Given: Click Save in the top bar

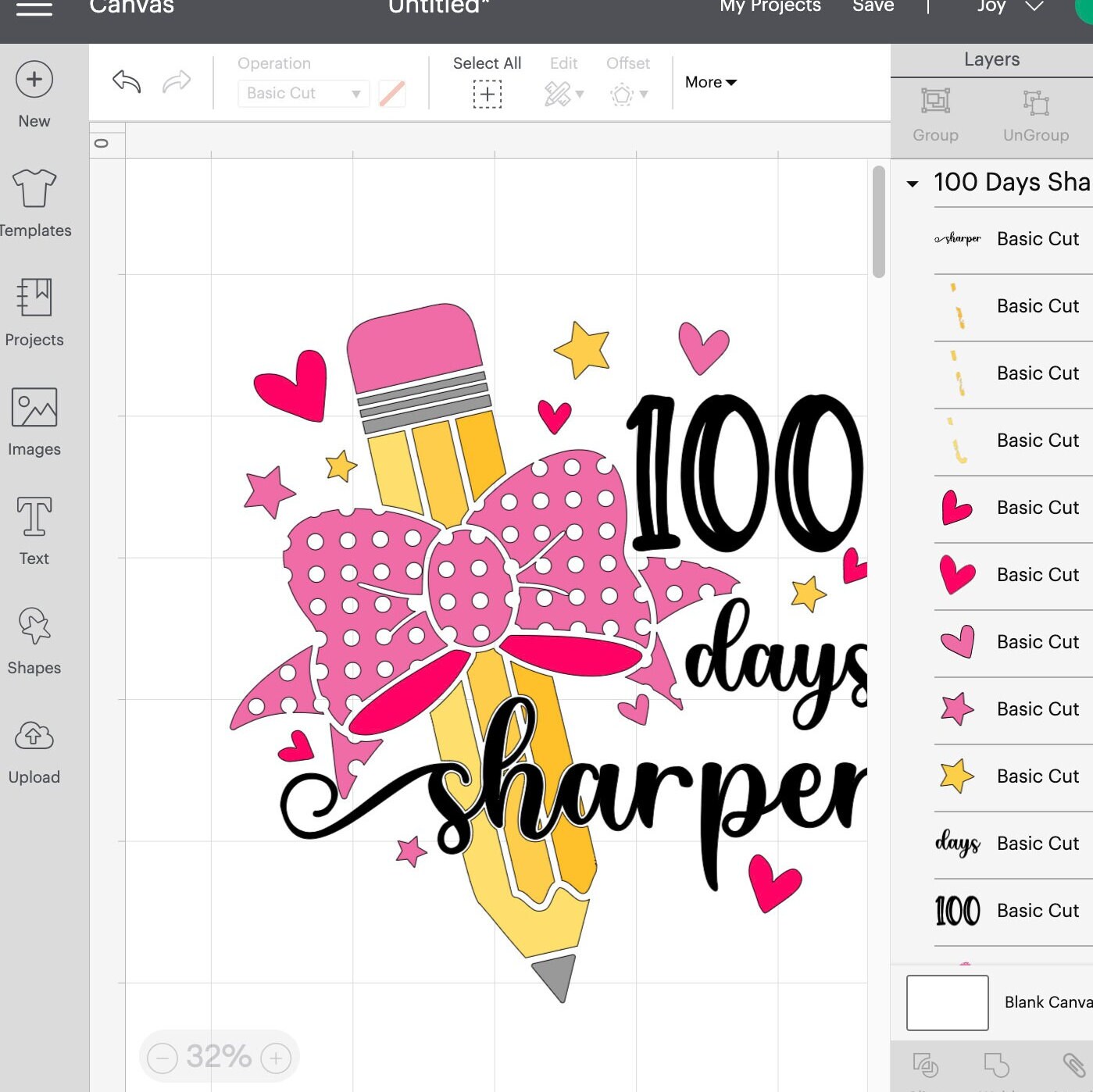Looking at the screenshot, I should pos(873,6).
